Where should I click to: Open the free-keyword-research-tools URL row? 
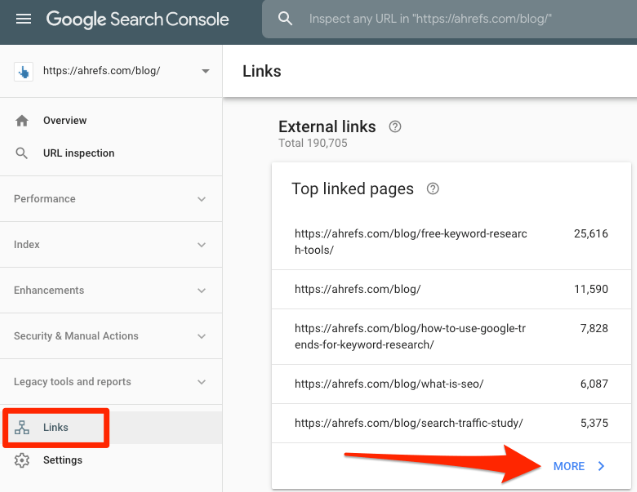(x=451, y=242)
